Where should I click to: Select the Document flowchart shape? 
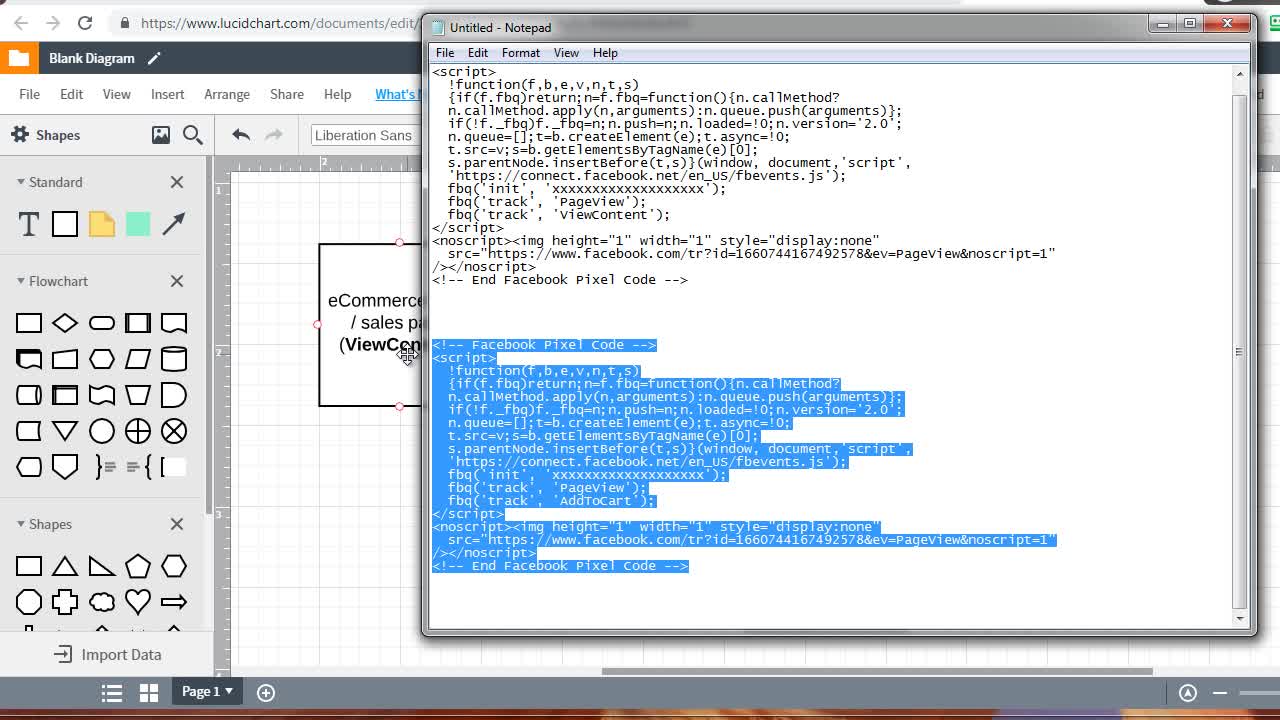pyautogui.click(x=174, y=323)
